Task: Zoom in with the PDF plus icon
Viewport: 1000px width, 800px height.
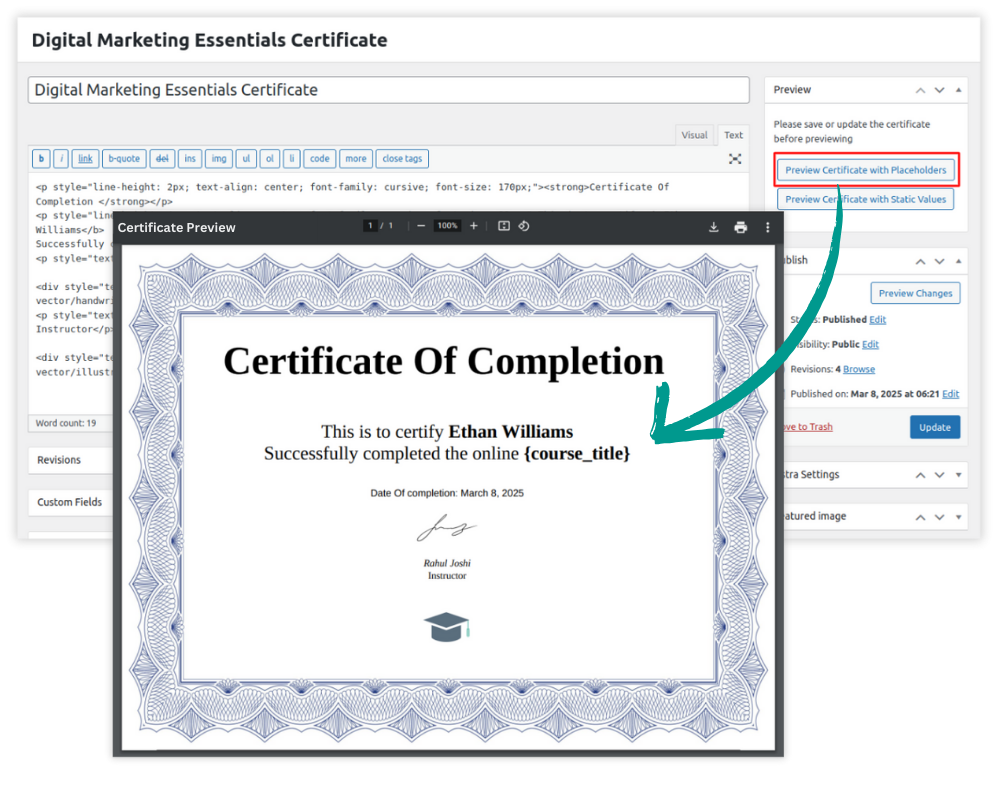Action: point(474,226)
